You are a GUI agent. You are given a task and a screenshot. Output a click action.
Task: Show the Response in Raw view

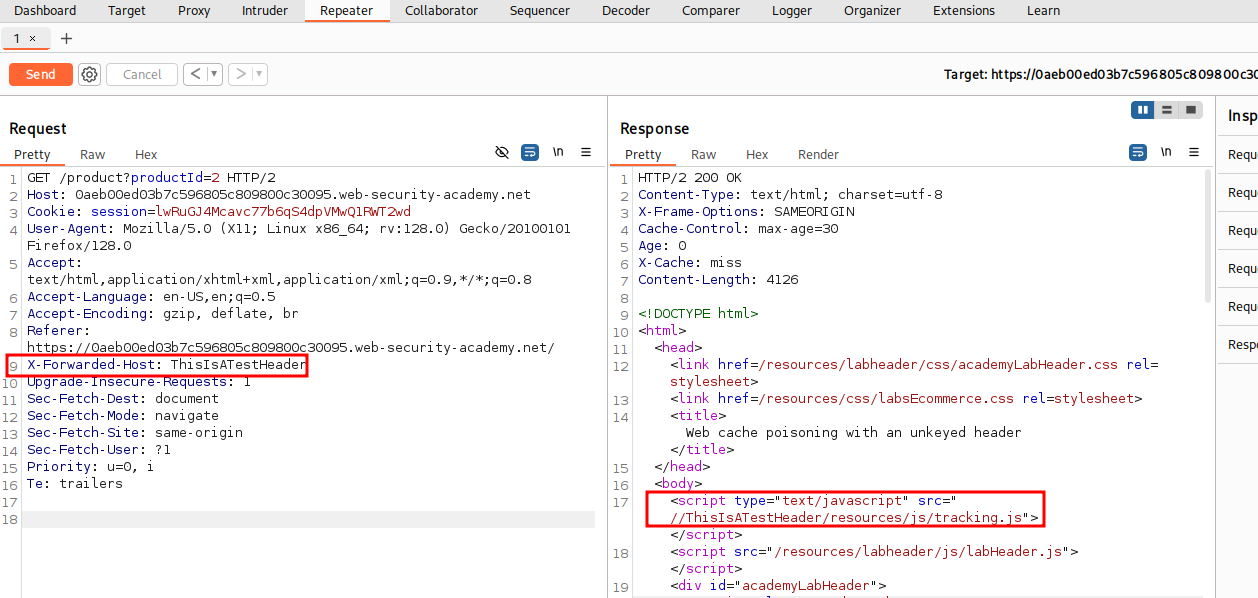coord(704,154)
